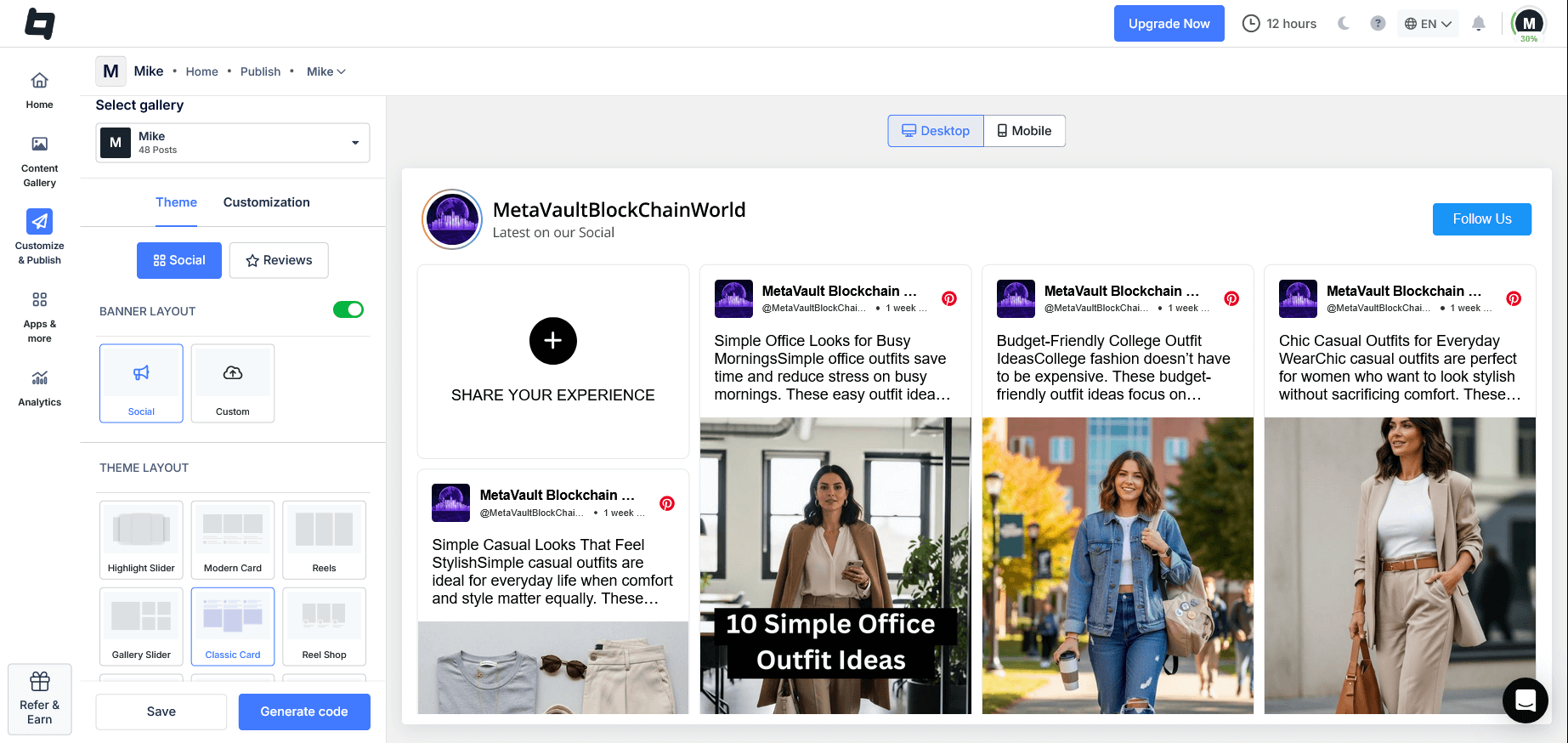Switch preview to Desktop view
The height and width of the screenshot is (743, 1568).
tap(936, 131)
